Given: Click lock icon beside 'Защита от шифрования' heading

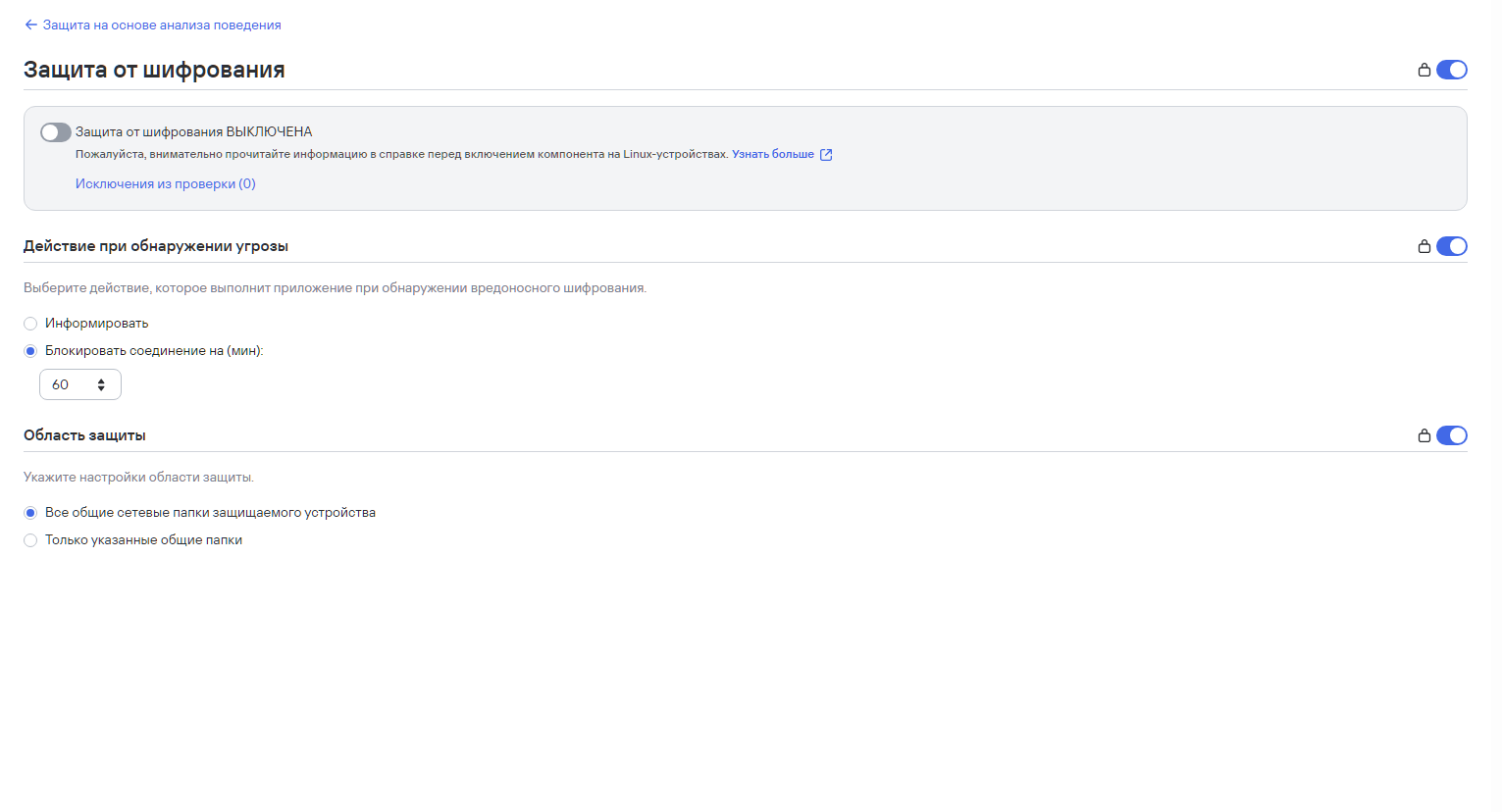Looking at the screenshot, I should (x=1424, y=70).
